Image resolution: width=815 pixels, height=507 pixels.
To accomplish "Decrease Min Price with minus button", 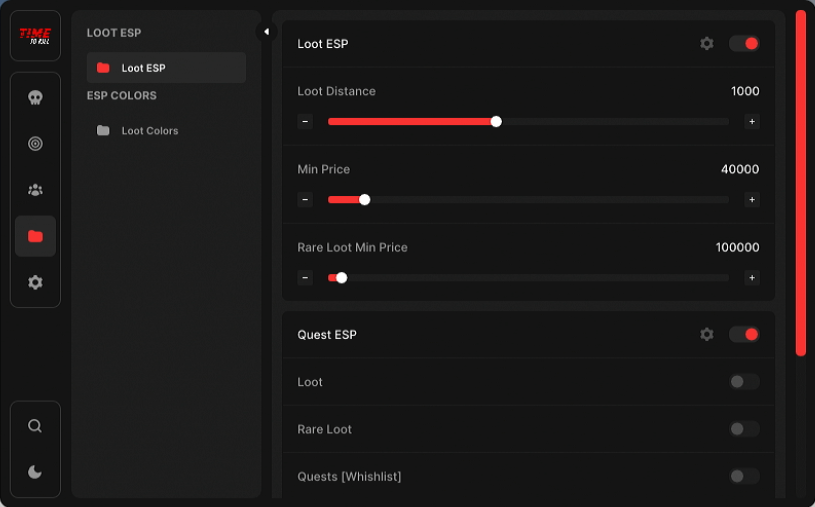I will (x=305, y=200).
